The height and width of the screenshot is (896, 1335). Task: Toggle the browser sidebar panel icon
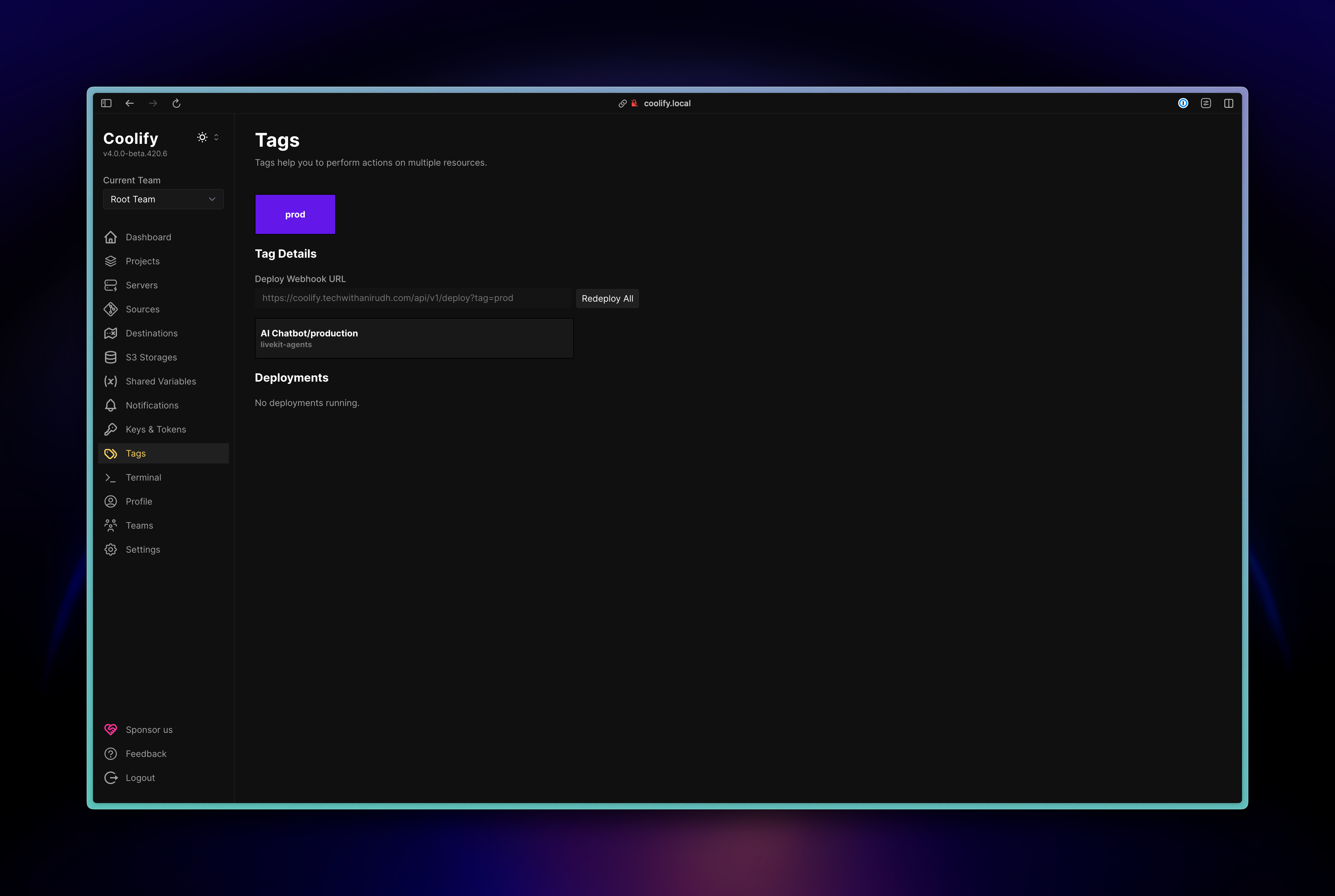[106, 103]
